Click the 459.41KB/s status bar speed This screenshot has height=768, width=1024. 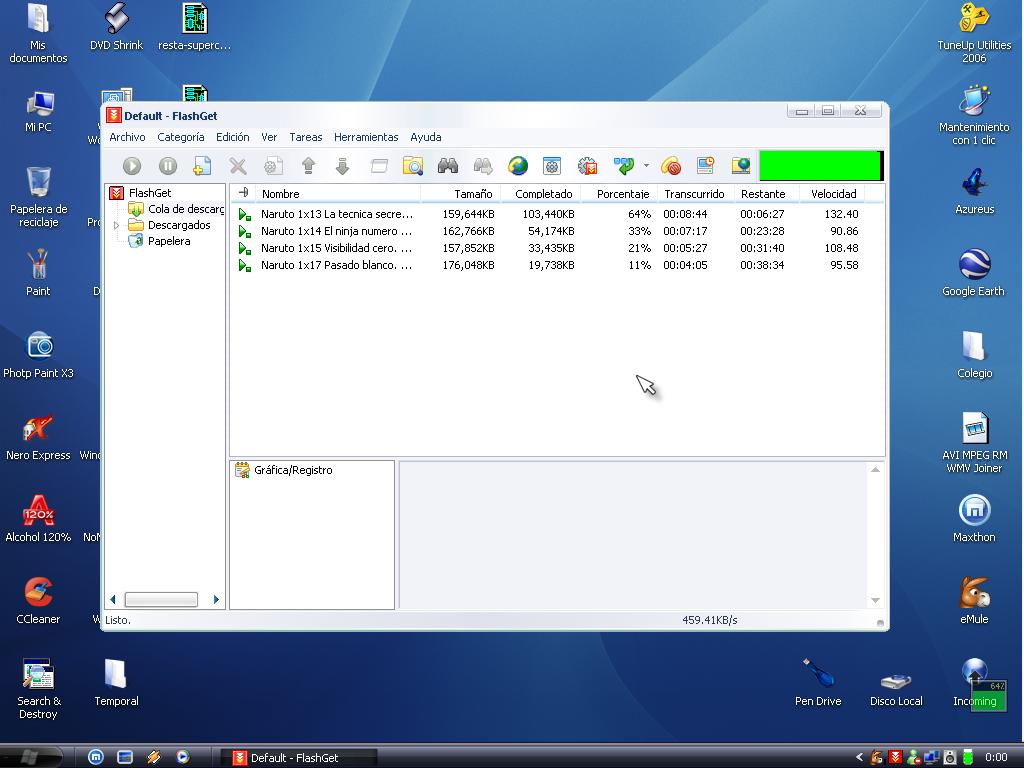tap(709, 620)
